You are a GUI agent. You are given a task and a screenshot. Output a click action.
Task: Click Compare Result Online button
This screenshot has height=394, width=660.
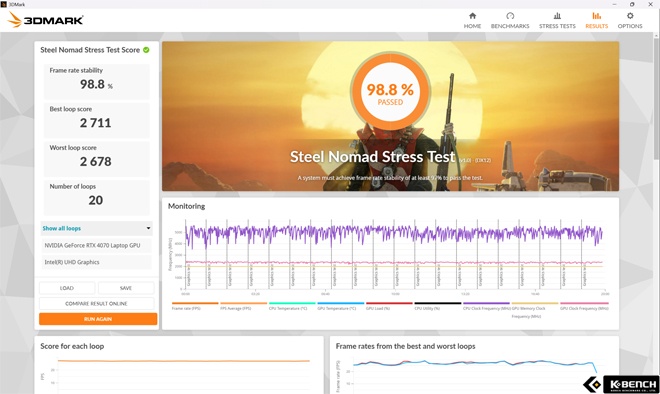click(x=96, y=303)
